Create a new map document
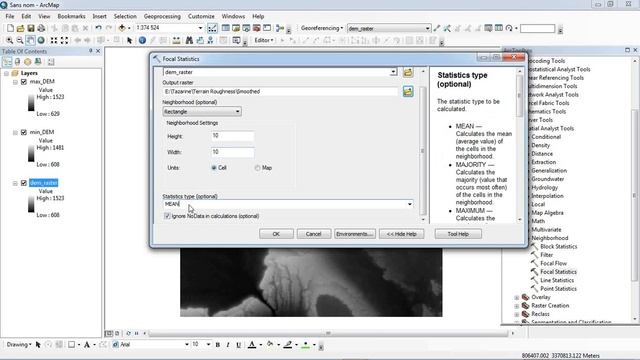The image size is (640, 360). point(10,29)
